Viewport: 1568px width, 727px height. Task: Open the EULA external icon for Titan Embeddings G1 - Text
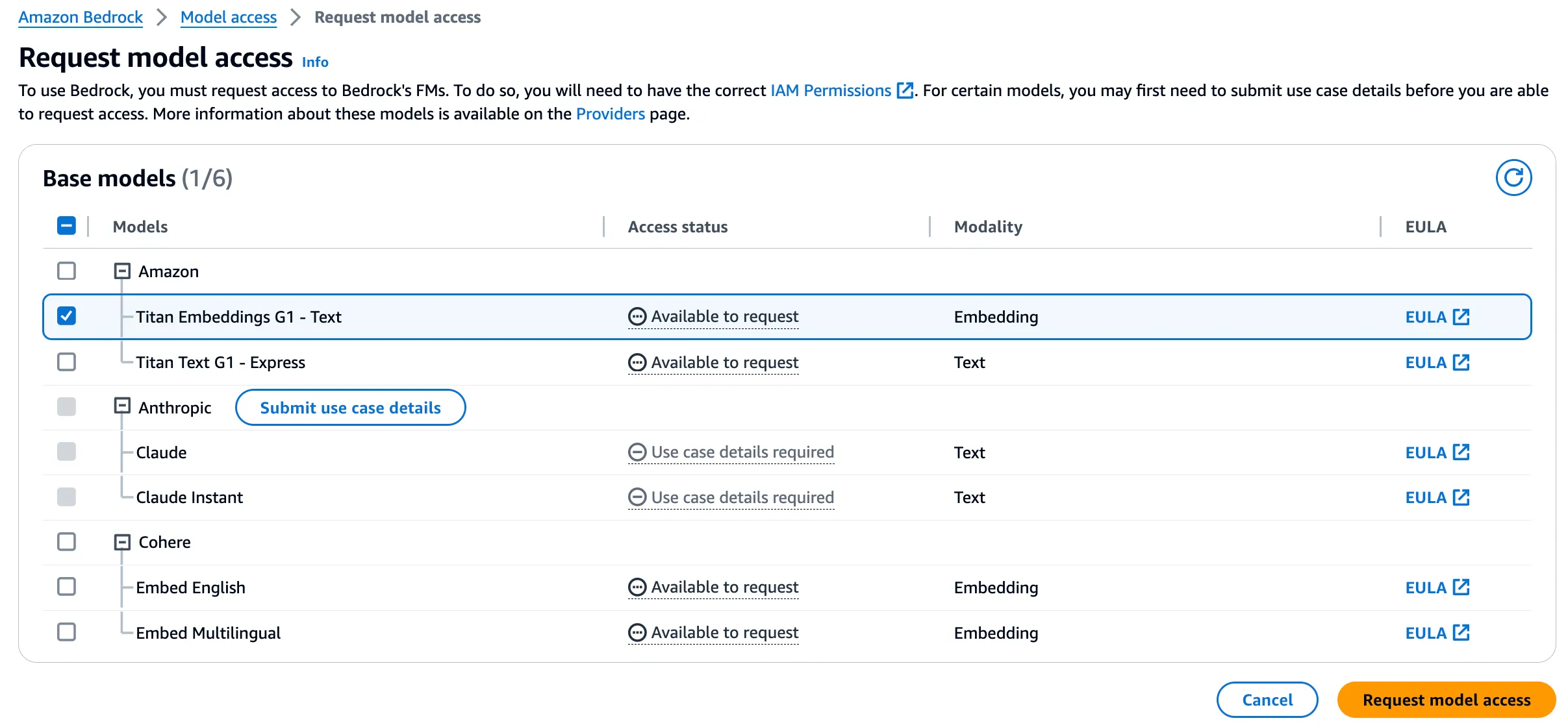[x=1461, y=317]
